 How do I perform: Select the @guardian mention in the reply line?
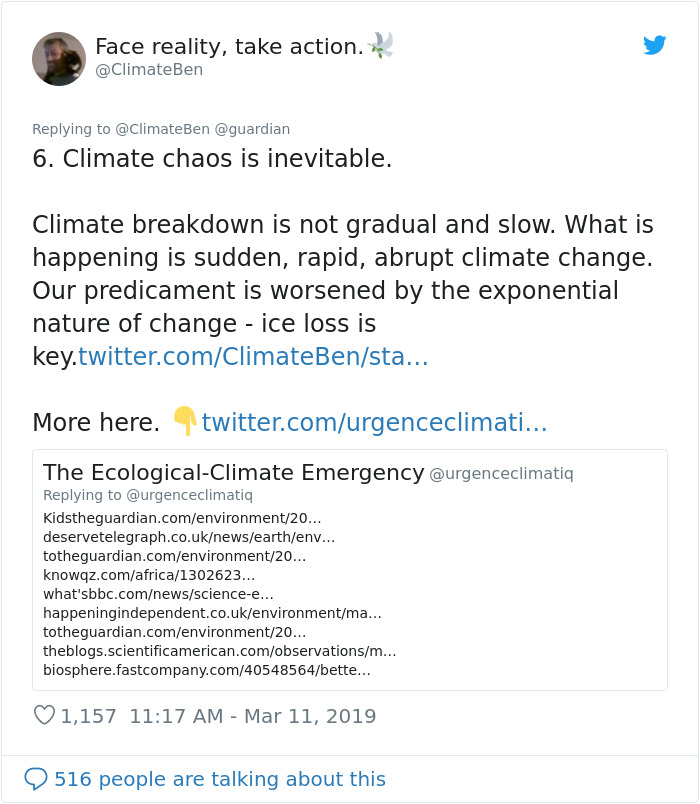click(x=253, y=129)
